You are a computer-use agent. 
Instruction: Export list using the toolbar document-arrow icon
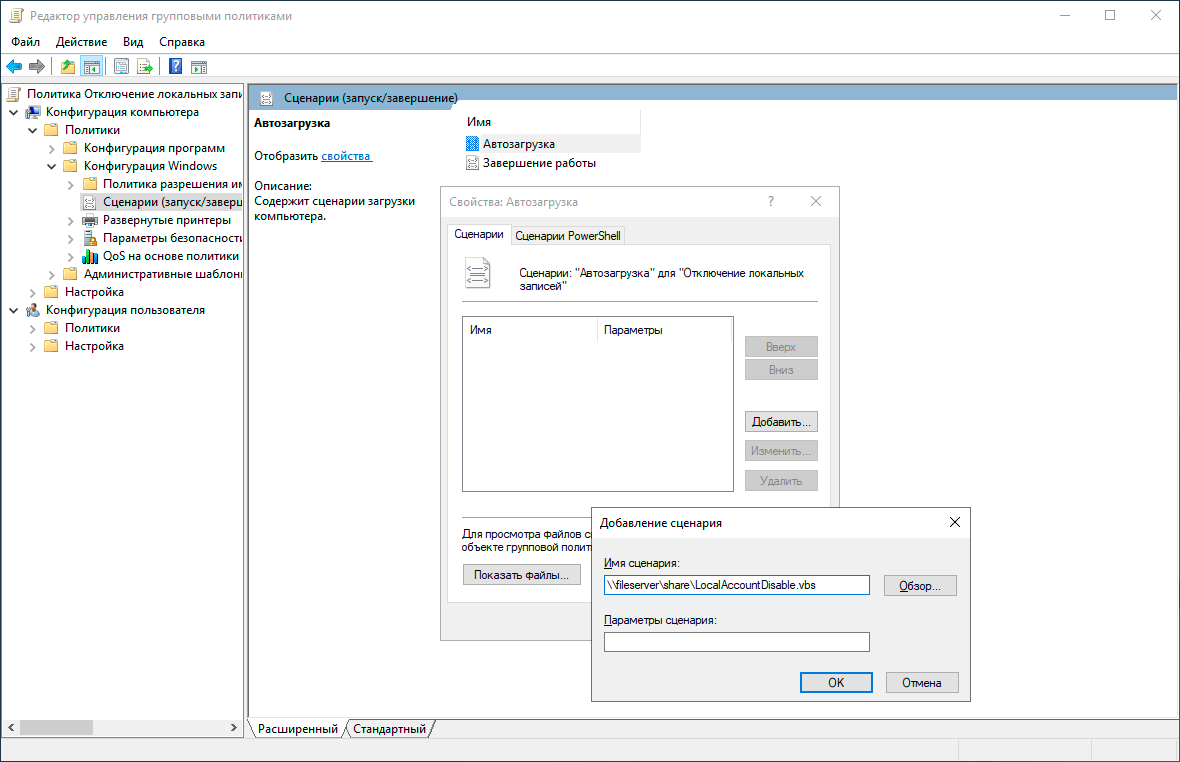click(x=144, y=67)
